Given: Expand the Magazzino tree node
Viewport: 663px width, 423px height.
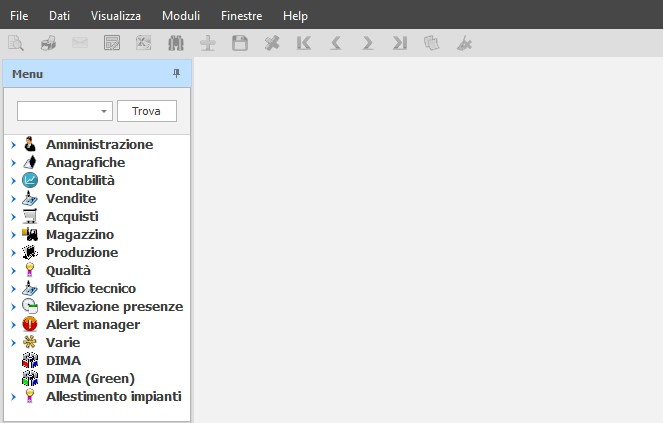Looking at the screenshot, I should (13, 235).
